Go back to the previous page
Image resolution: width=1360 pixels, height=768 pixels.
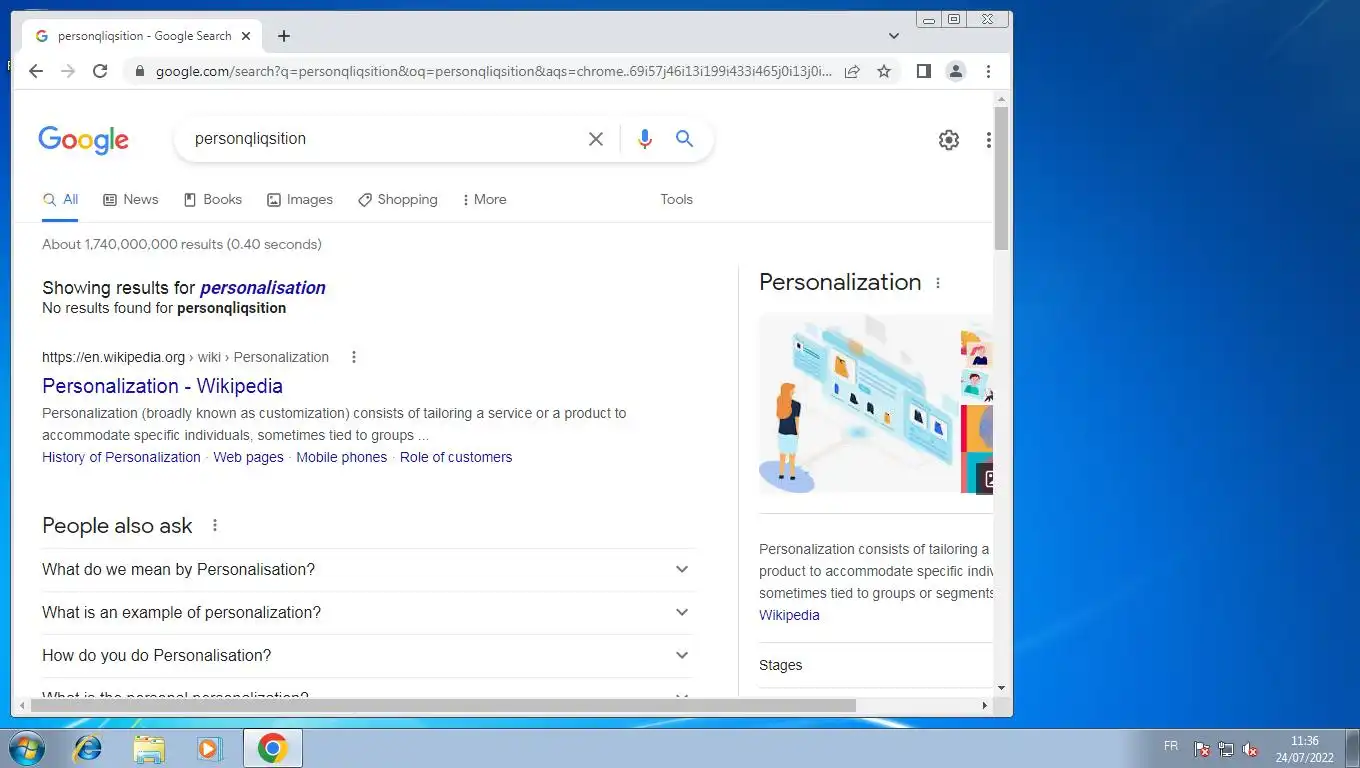click(36, 71)
